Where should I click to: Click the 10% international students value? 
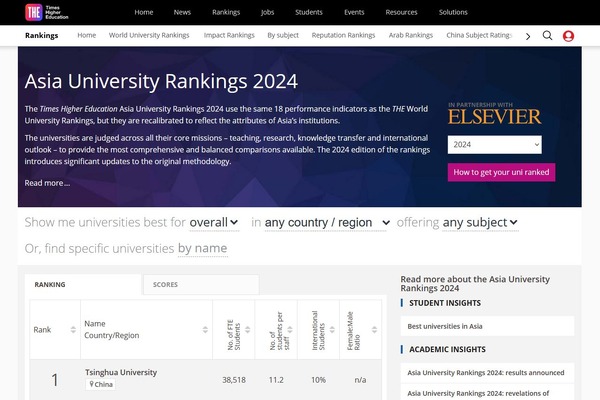pyautogui.click(x=318, y=380)
